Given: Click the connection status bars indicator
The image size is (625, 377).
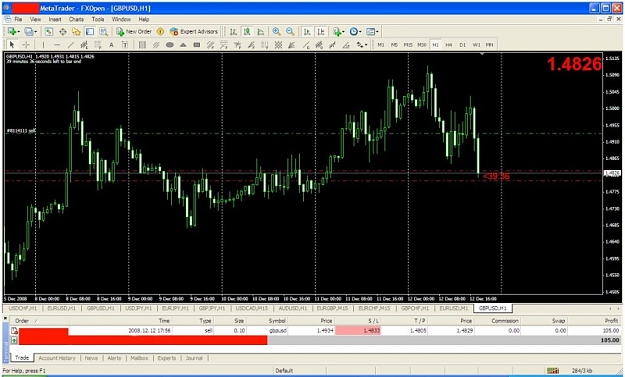Looking at the screenshot, I should (553, 371).
